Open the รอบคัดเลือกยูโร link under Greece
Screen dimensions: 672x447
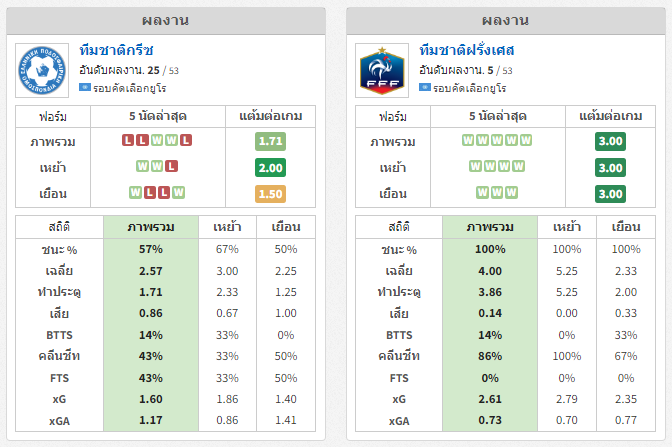(129, 88)
